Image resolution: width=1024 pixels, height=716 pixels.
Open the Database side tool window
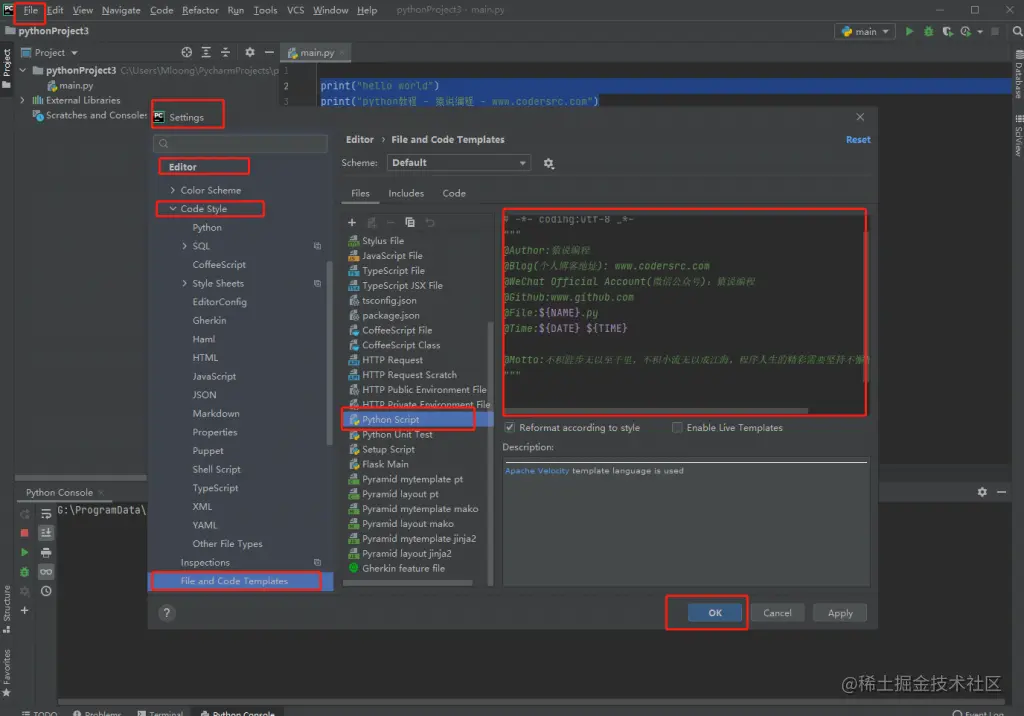1018,76
